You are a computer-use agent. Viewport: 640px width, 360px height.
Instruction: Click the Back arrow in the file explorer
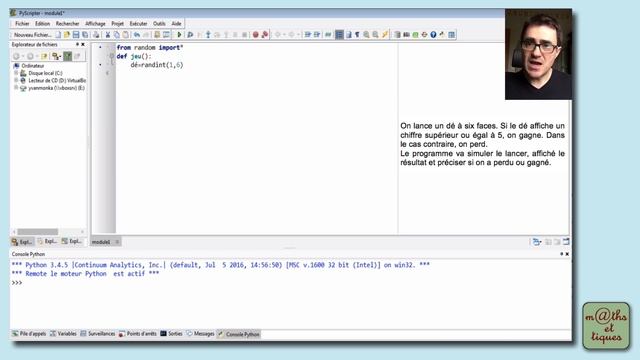click(16, 56)
